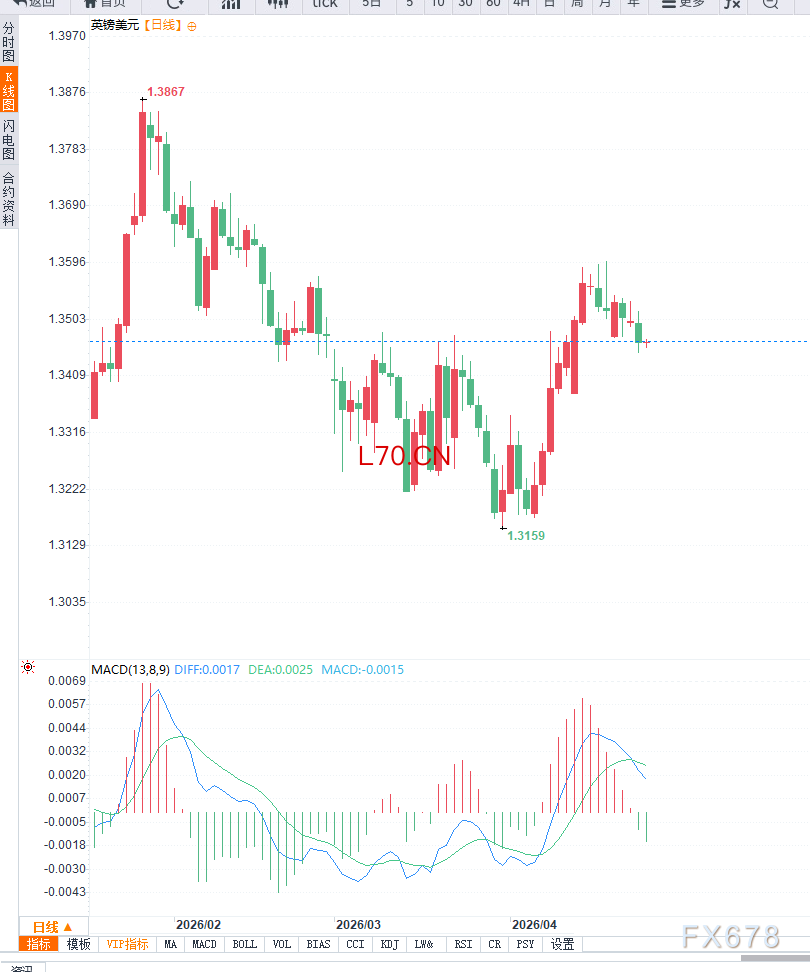Click the bar chart icon in top toolbar
Screen dimensions: 810x972
click(231, 4)
